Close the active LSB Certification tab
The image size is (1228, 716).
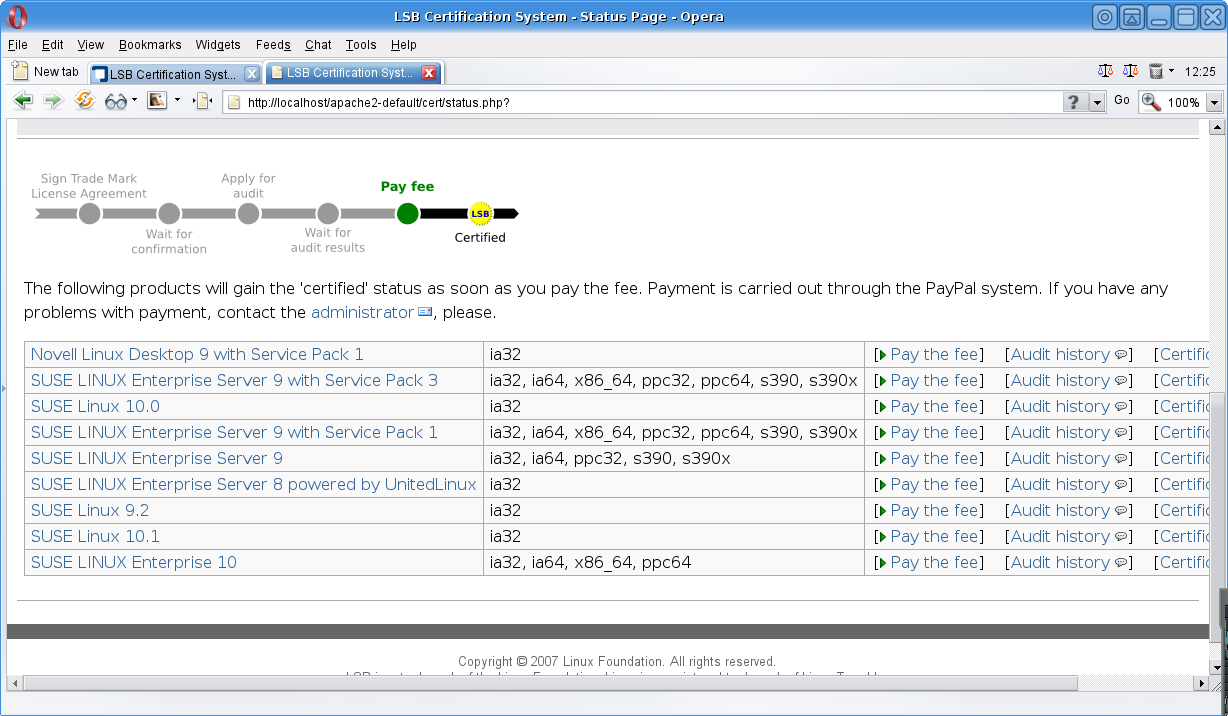pyautogui.click(x=429, y=73)
